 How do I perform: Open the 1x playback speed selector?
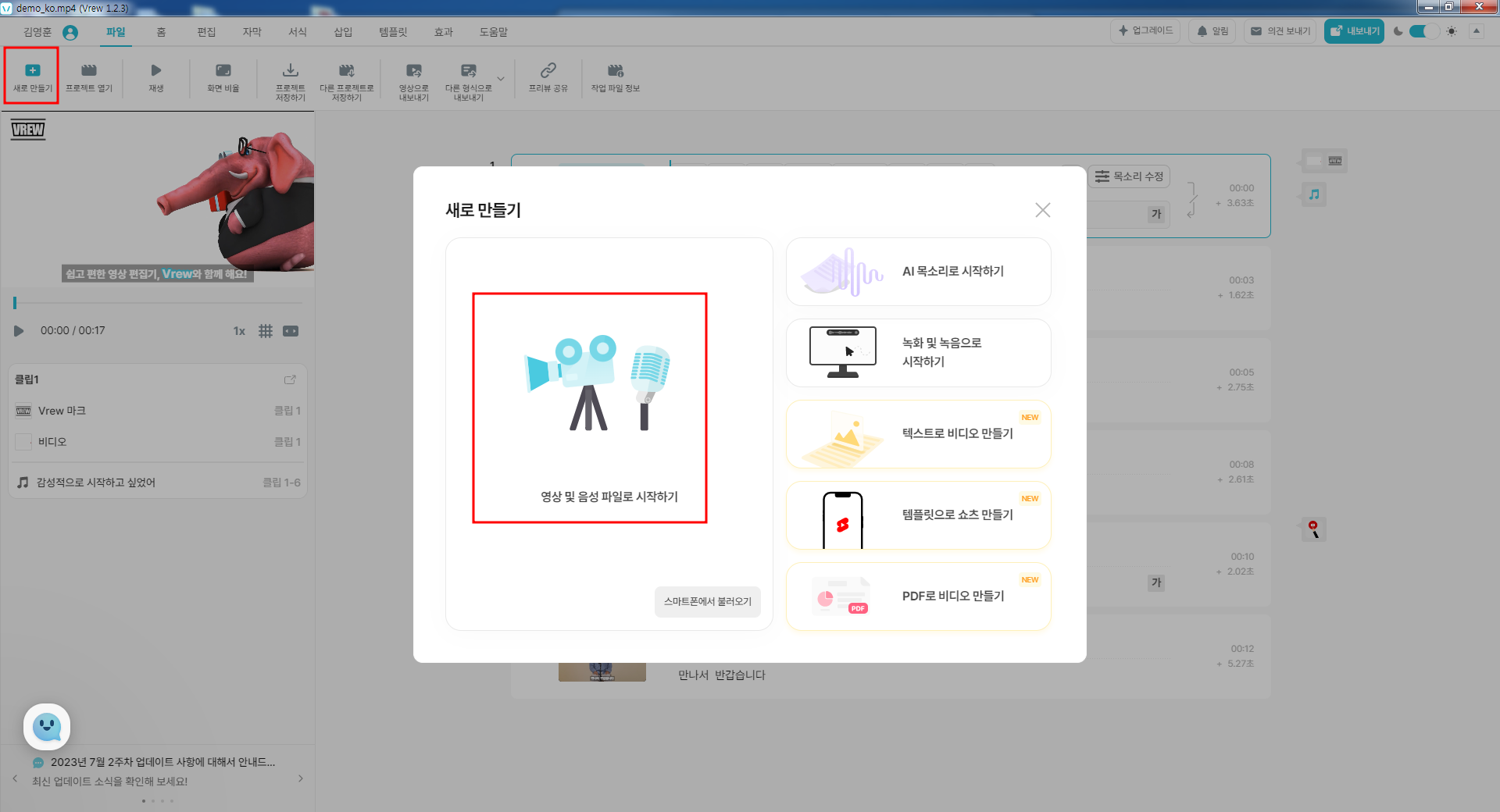pos(239,331)
